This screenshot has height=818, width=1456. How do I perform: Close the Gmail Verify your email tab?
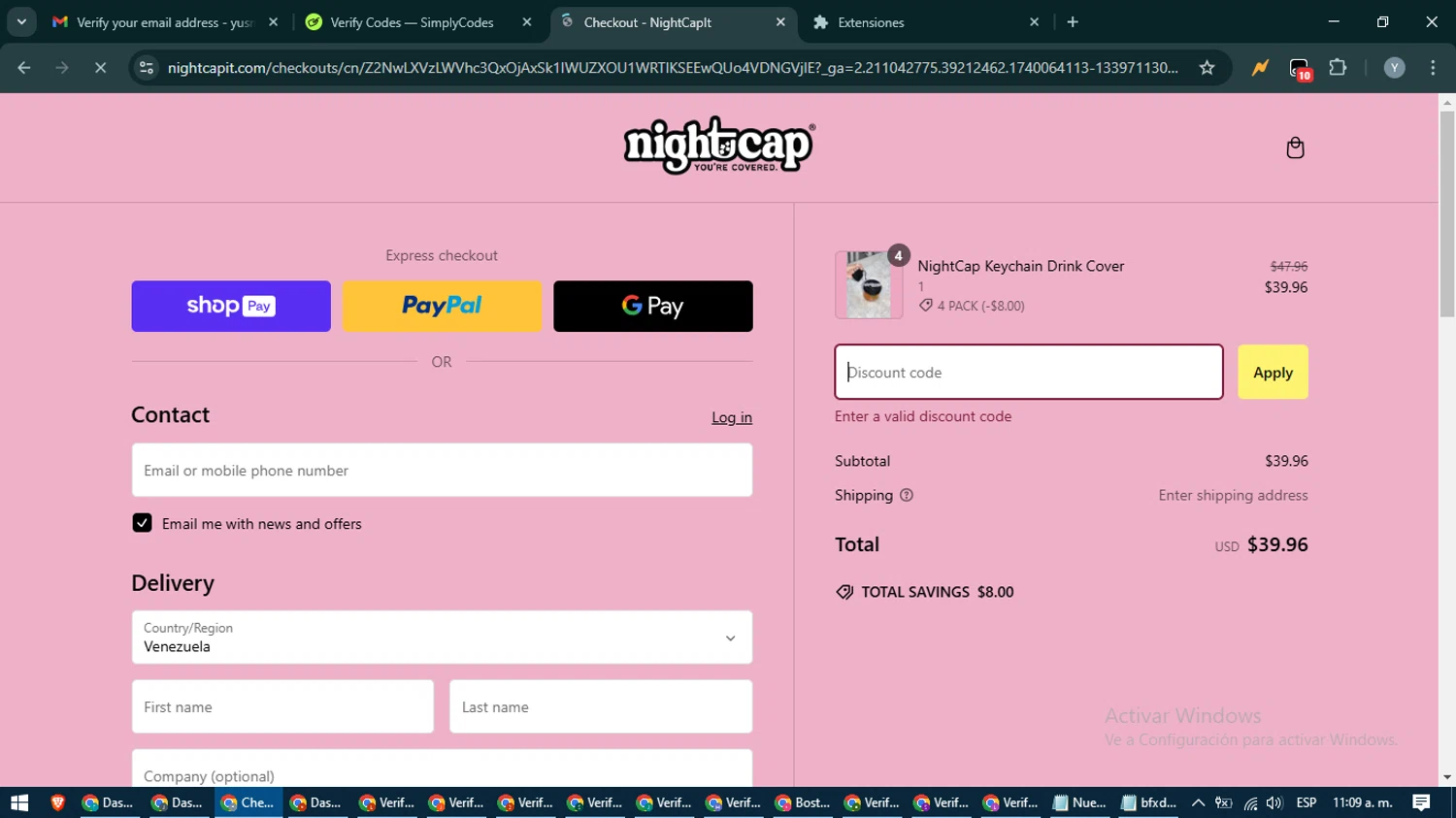coord(274,22)
